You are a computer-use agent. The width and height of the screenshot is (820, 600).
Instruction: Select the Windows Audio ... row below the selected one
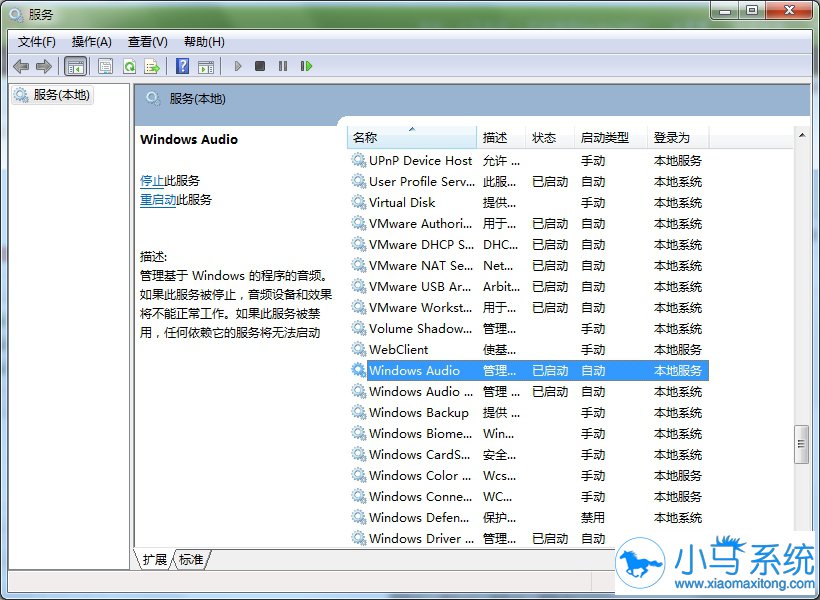click(528, 391)
